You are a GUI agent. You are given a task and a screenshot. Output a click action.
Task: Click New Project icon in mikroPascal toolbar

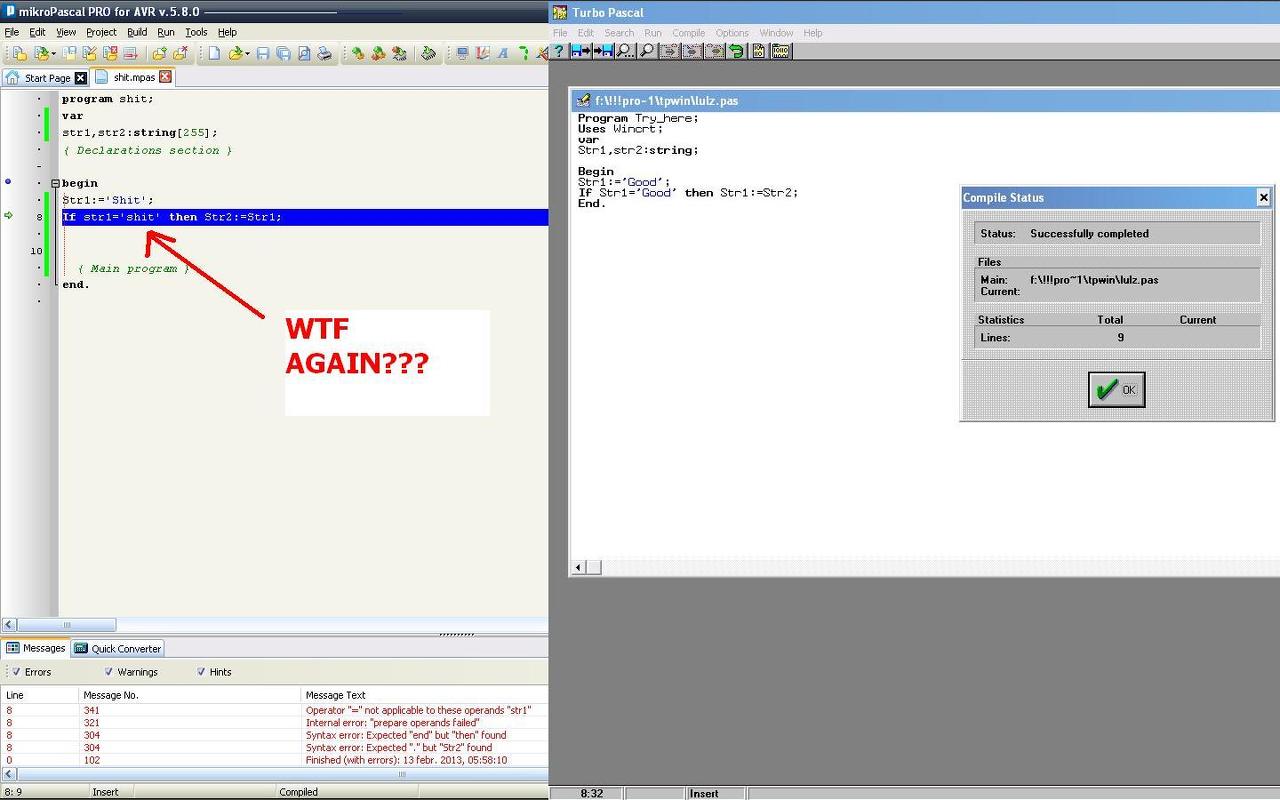pyautogui.click(x=19, y=54)
